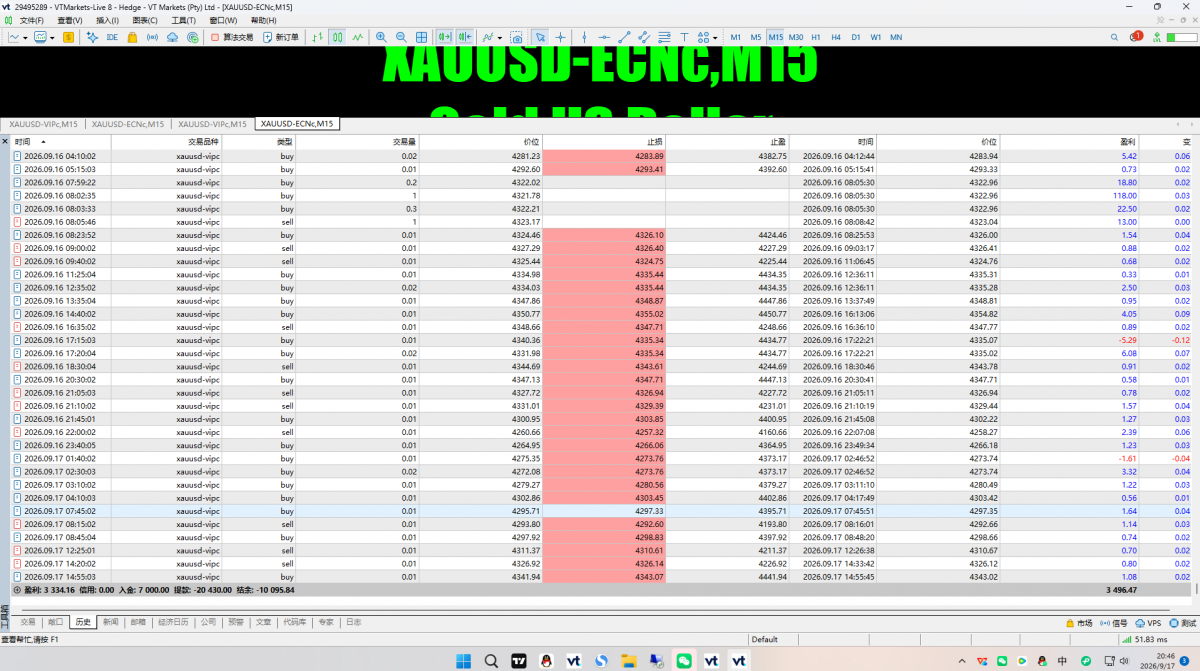Draw a trendline
Screen dimensions: 1200x671
pyautogui.click(x=624, y=37)
